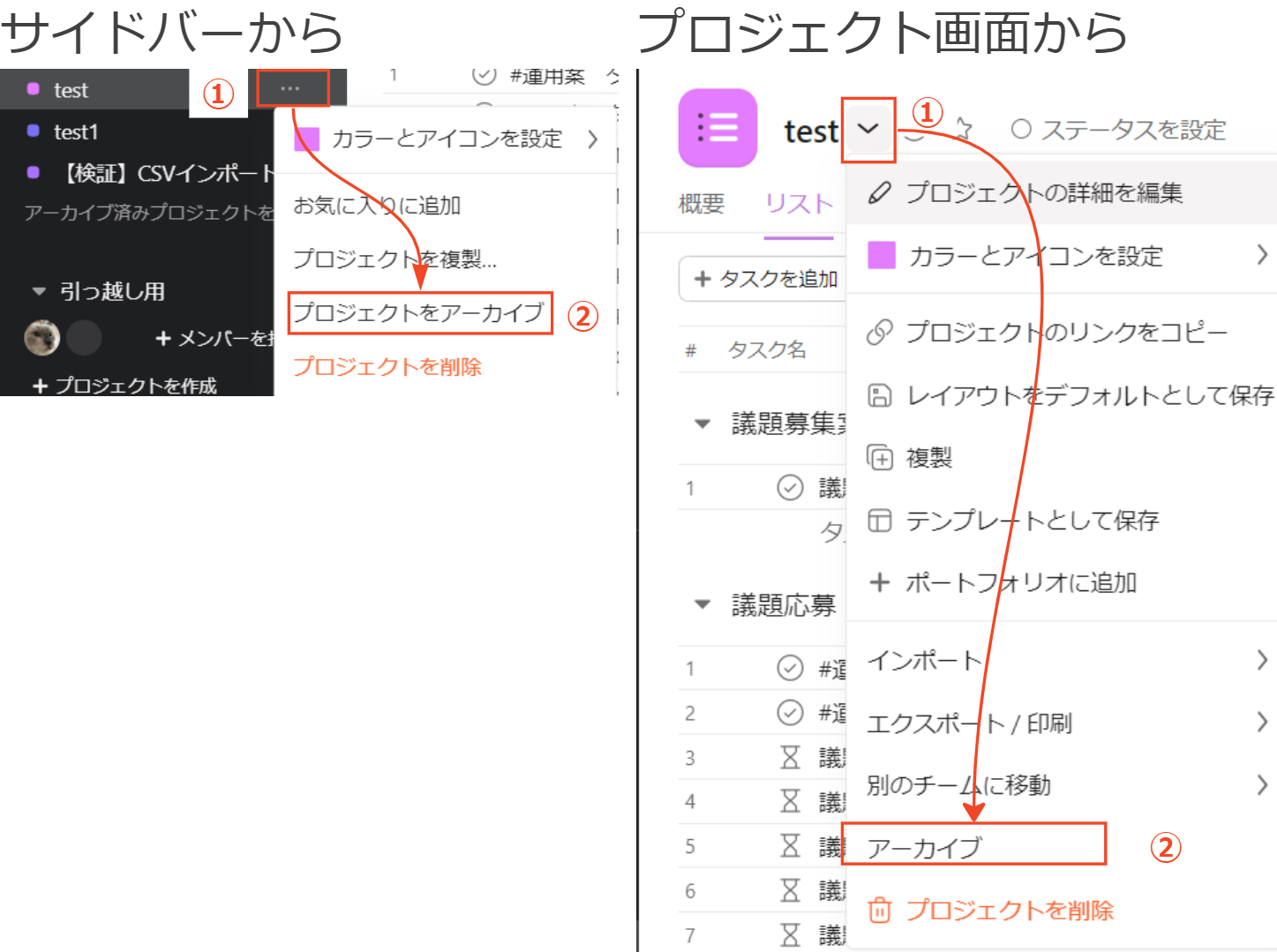Screen dimensions: 1277x952
Task: Toggle check circle on #運用案 row in sidebar screenshot
Action: coord(484,76)
